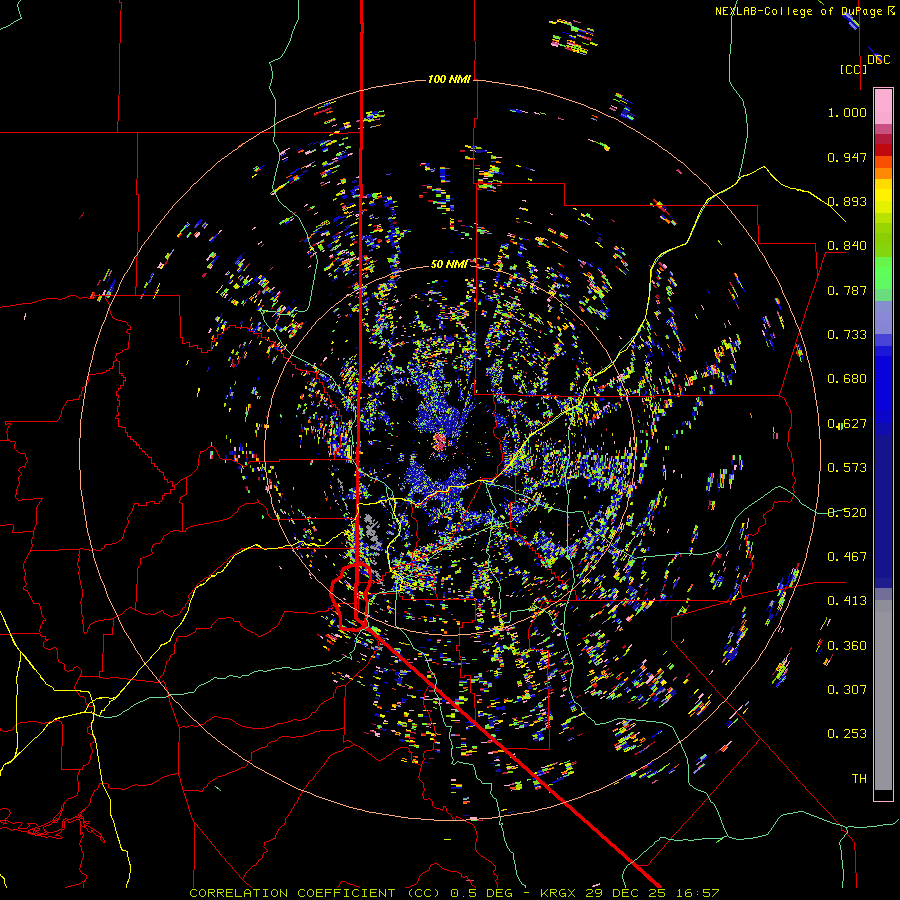Image resolution: width=900 pixels, height=900 pixels.
Task: Click the 0.520 color scale value
Action: (847, 513)
